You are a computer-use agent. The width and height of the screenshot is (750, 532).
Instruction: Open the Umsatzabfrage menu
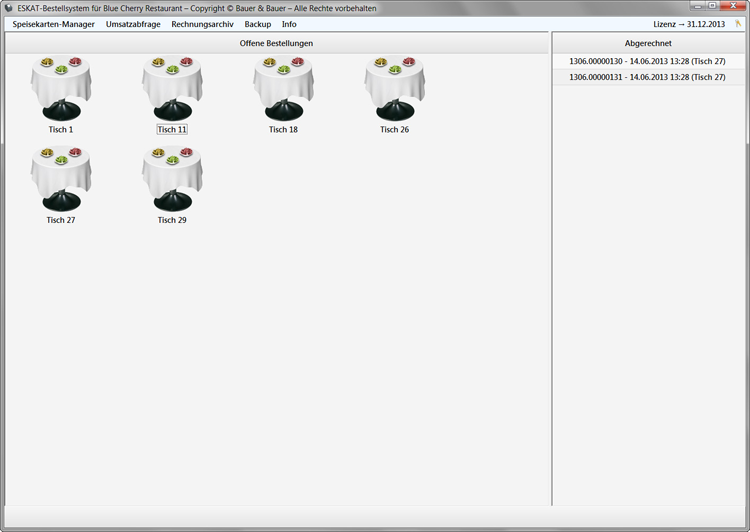(x=133, y=24)
